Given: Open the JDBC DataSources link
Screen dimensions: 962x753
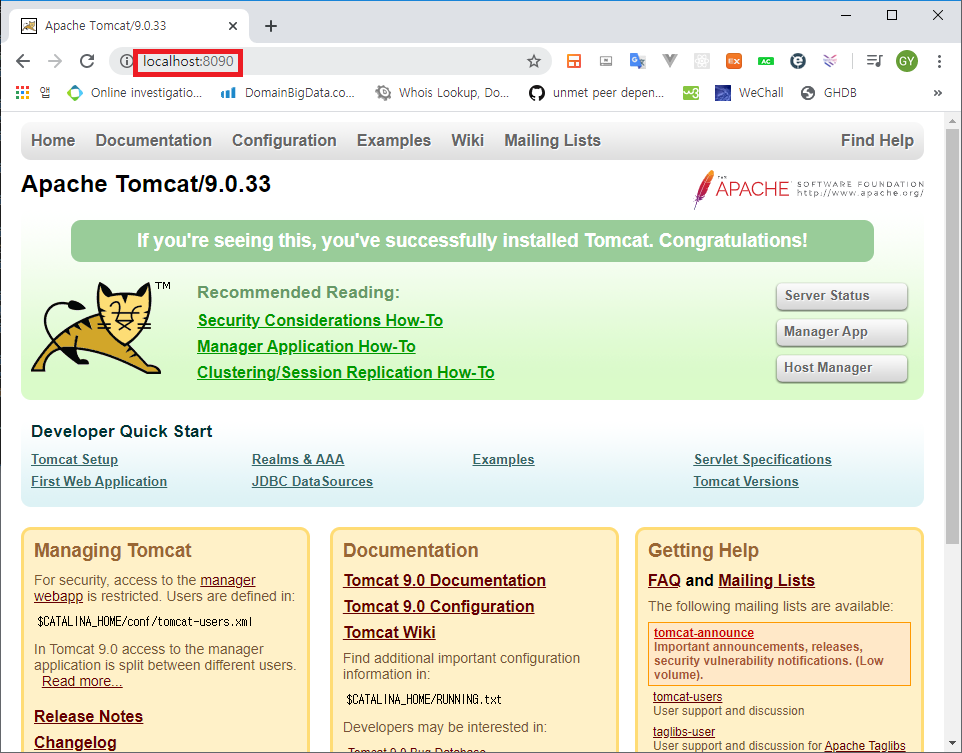Looking at the screenshot, I should [312, 481].
